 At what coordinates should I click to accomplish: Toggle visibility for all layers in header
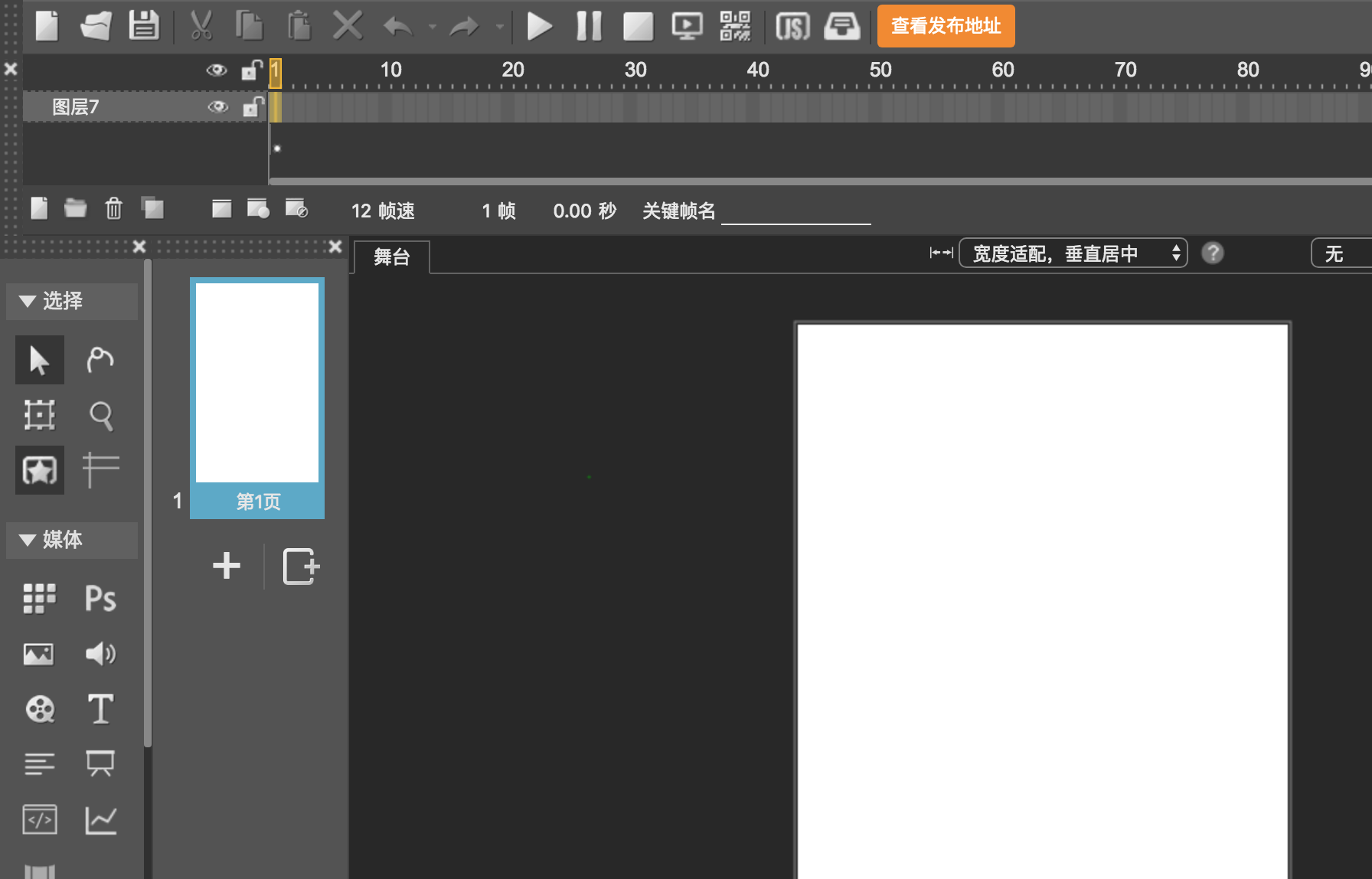point(217,70)
